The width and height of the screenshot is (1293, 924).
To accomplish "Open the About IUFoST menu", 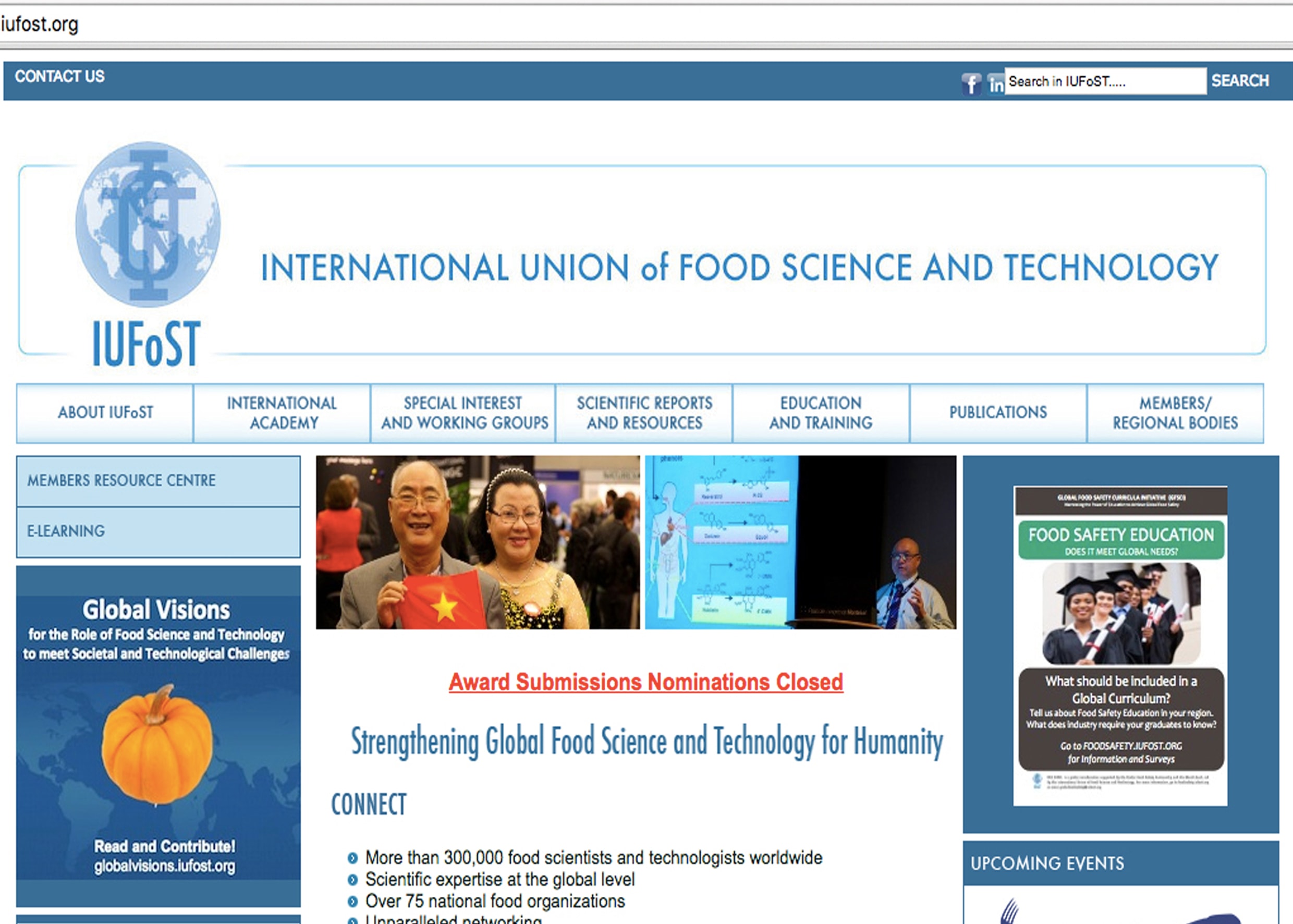I will click(105, 413).
